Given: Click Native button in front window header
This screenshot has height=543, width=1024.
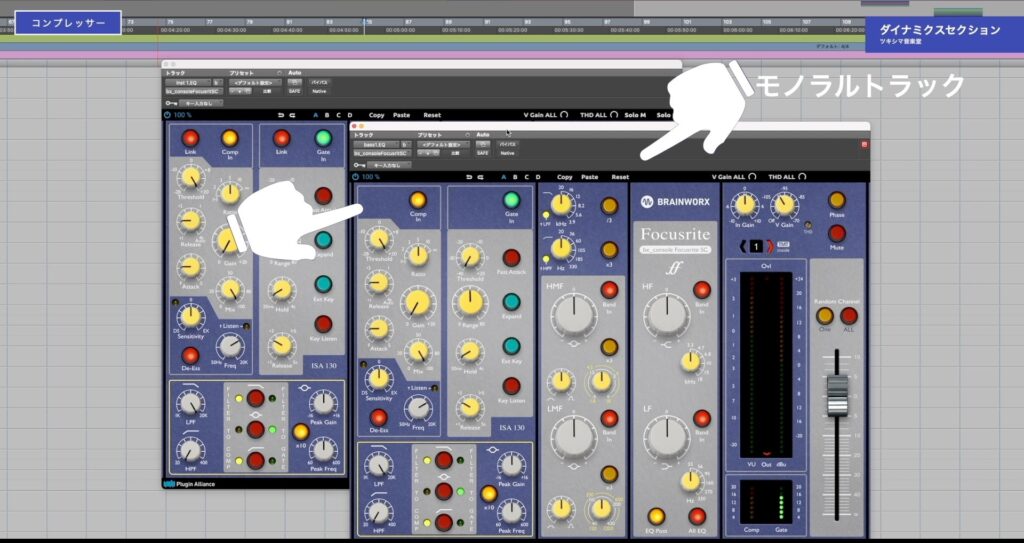Looking at the screenshot, I should click(506, 153).
